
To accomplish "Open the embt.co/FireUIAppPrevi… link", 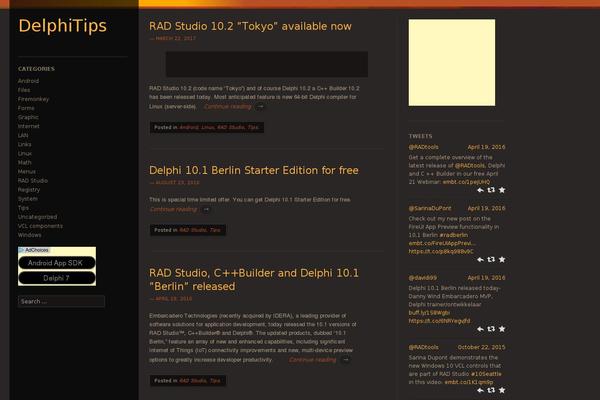I will pos(442,243).
